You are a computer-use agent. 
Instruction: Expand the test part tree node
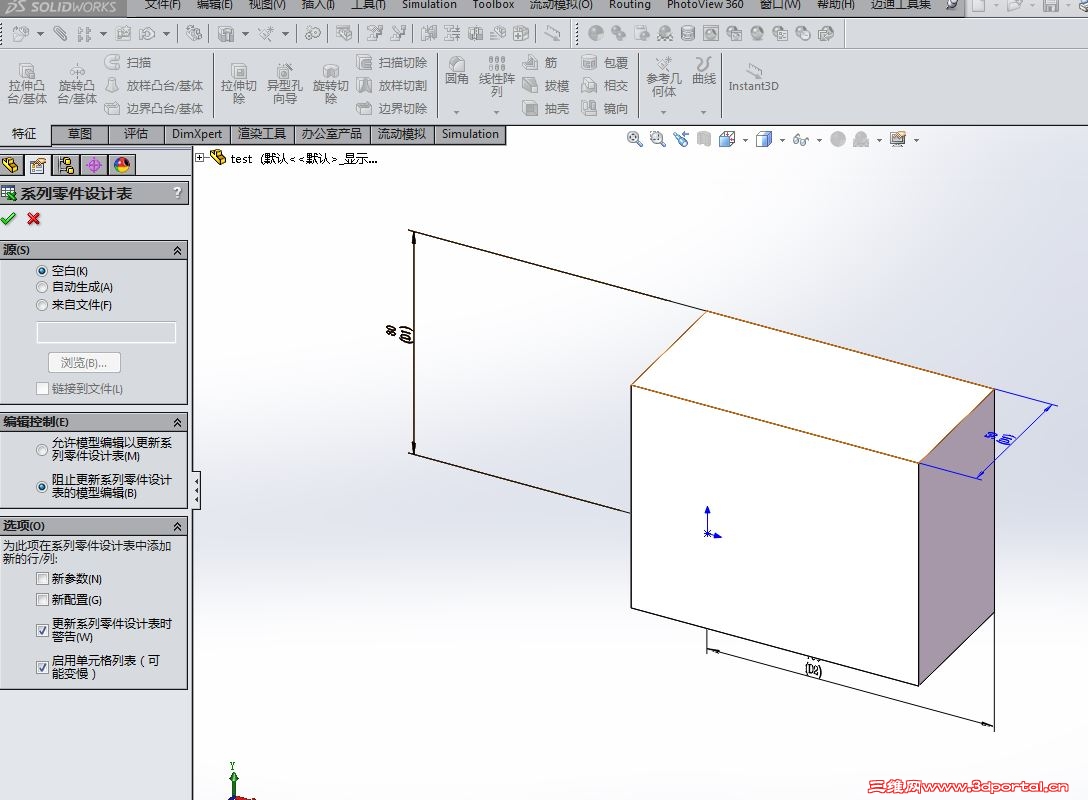click(200, 158)
